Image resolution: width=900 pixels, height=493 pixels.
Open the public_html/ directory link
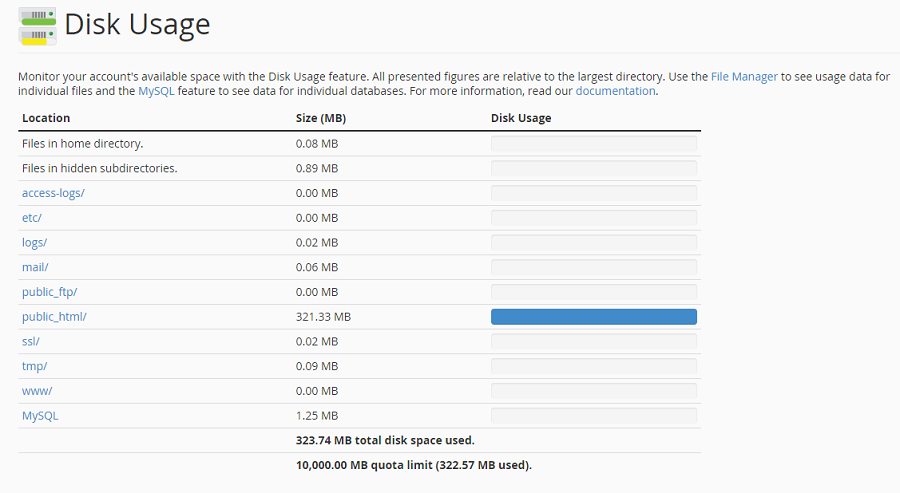tap(55, 317)
